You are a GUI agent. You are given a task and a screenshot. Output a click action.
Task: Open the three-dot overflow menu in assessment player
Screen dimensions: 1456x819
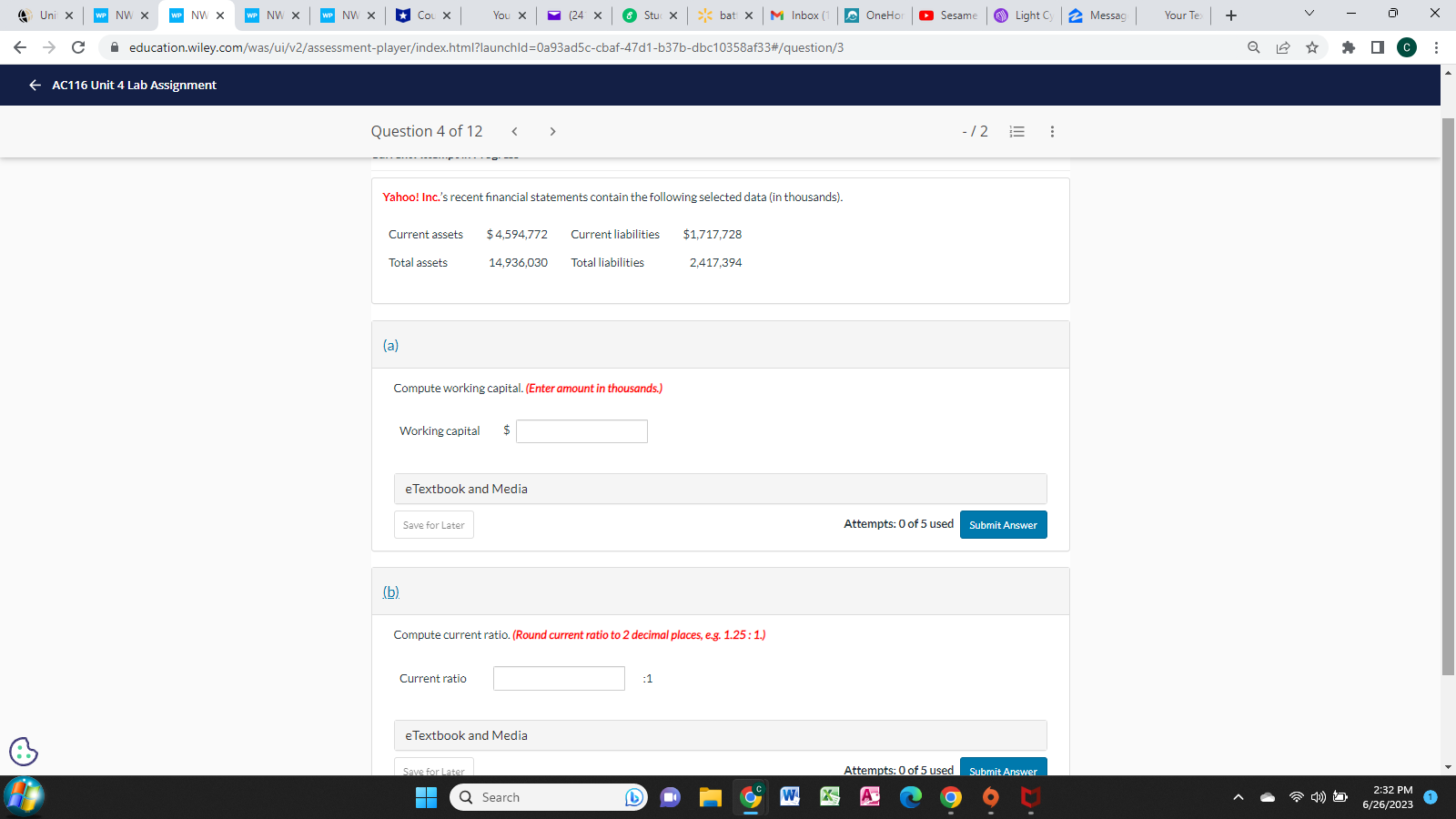1051,132
